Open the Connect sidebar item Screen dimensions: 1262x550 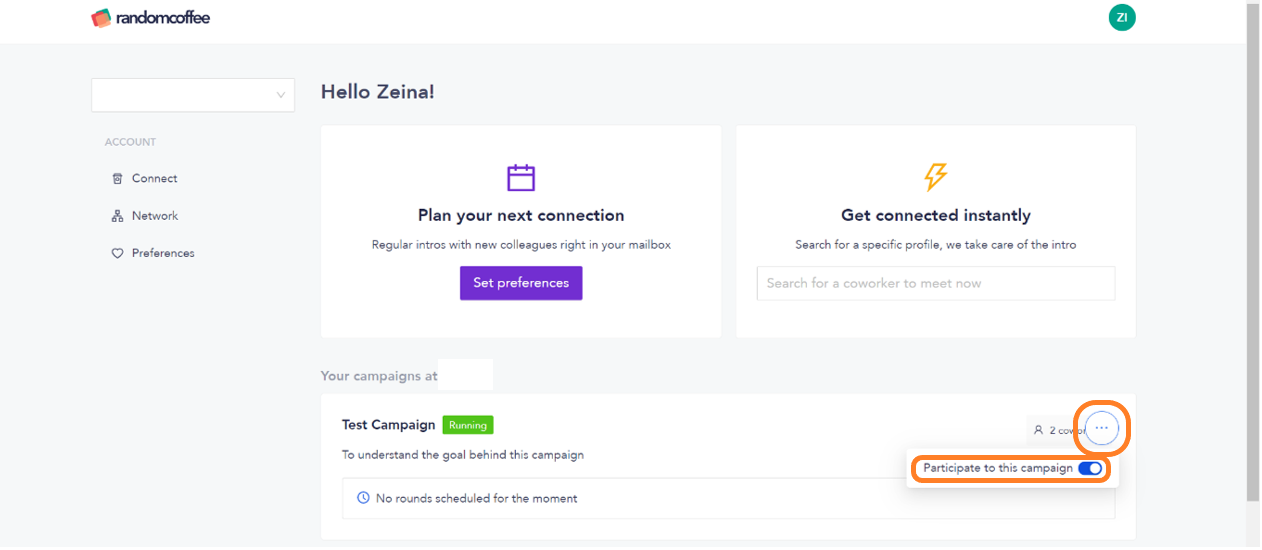[154, 179]
